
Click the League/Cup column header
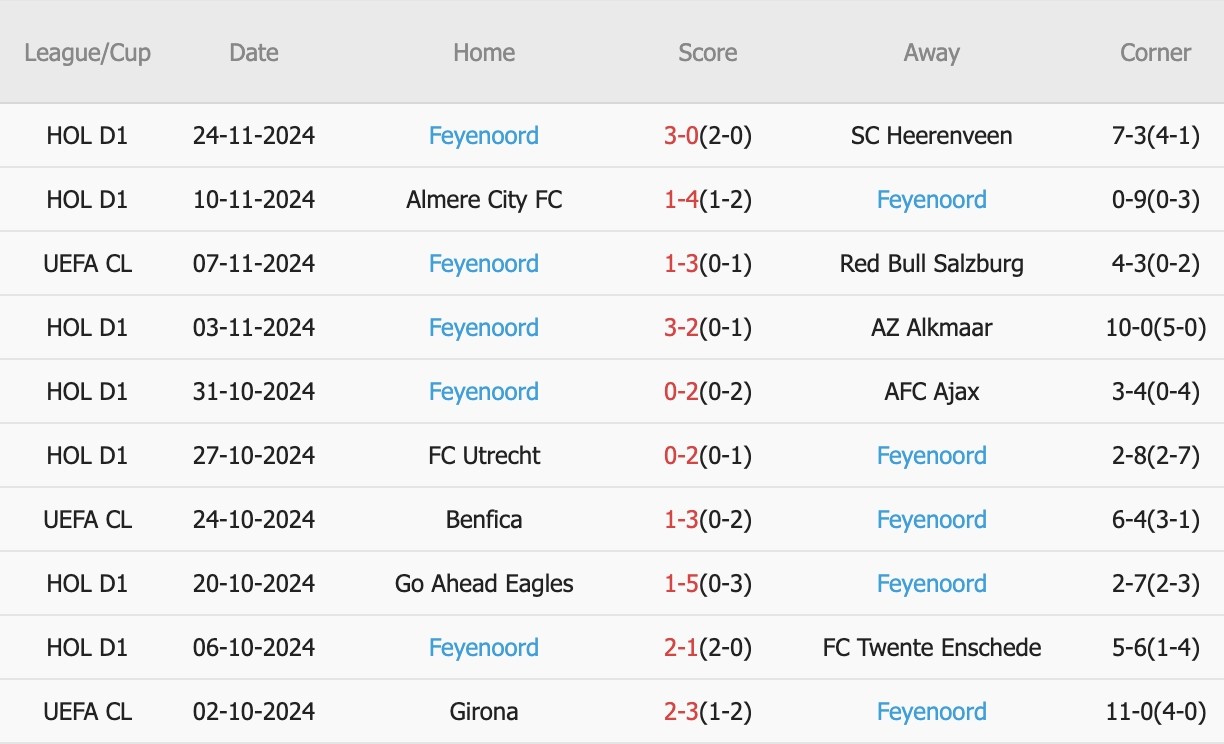[87, 53]
